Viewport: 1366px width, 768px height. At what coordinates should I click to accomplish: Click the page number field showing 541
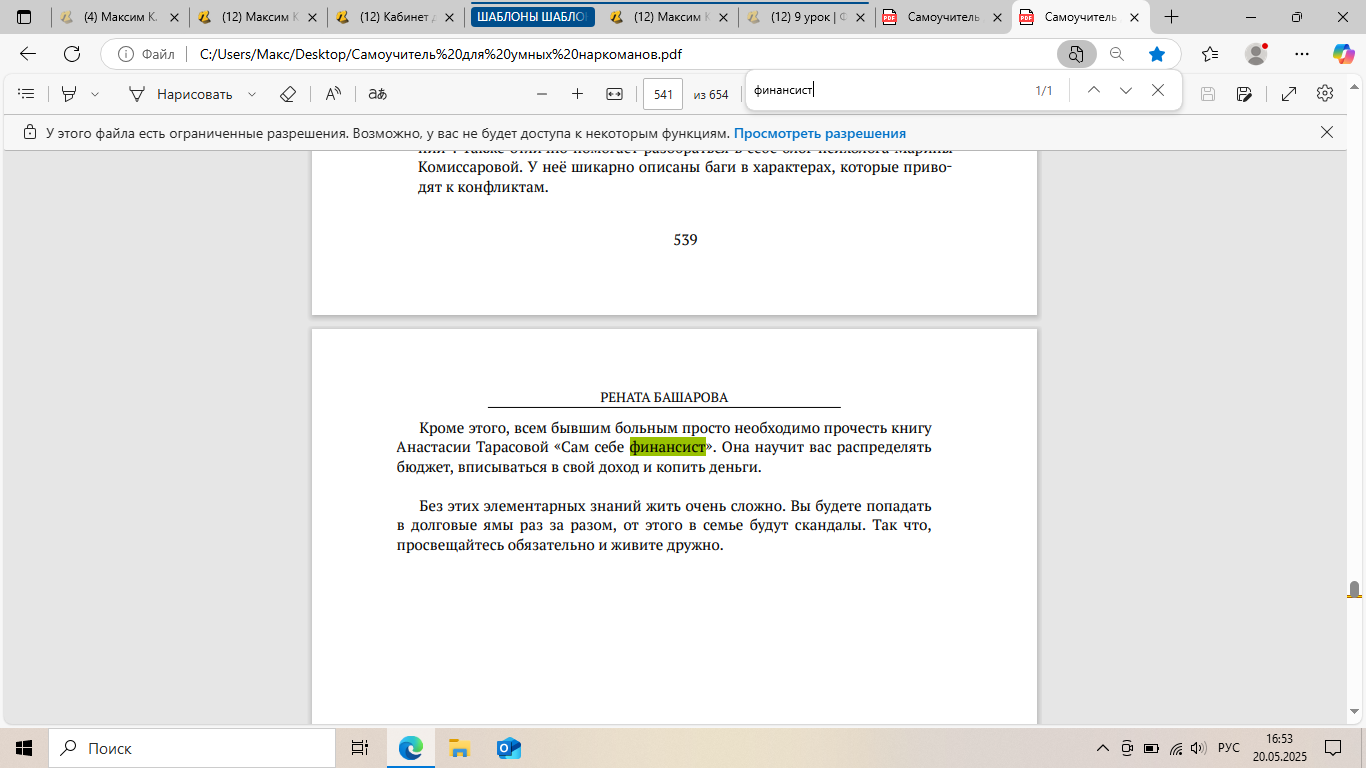pyautogui.click(x=662, y=94)
